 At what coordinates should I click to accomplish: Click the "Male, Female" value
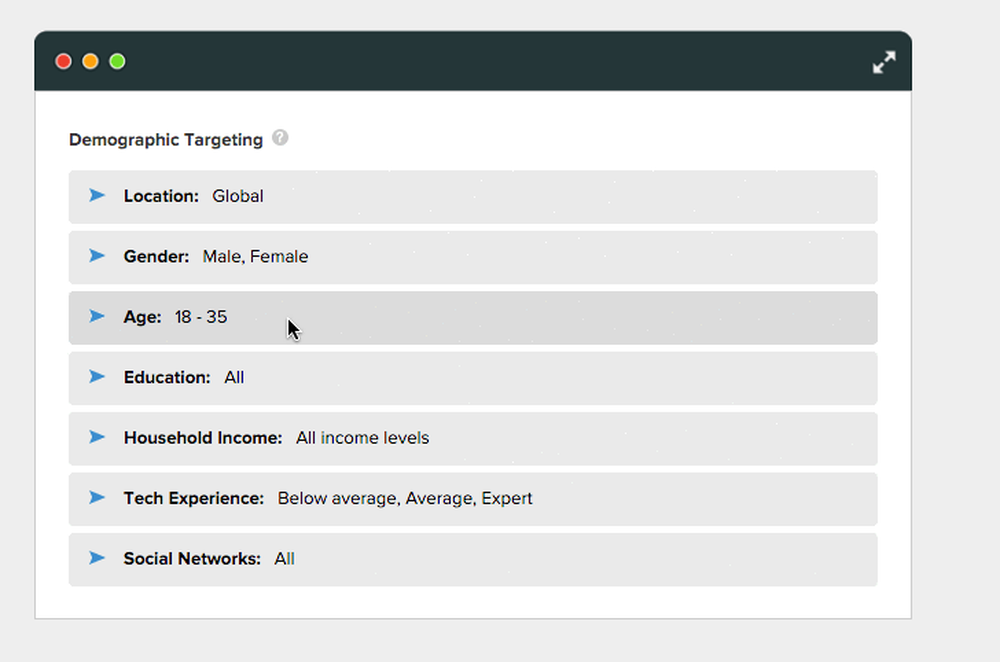(255, 256)
